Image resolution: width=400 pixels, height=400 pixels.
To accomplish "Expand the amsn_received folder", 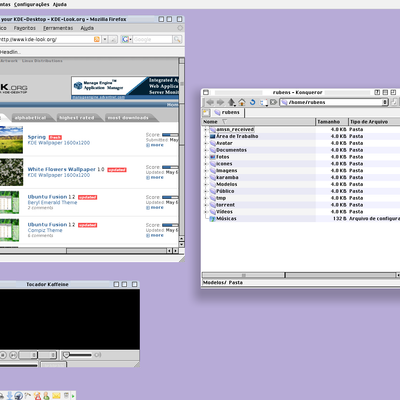I will point(206,129).
